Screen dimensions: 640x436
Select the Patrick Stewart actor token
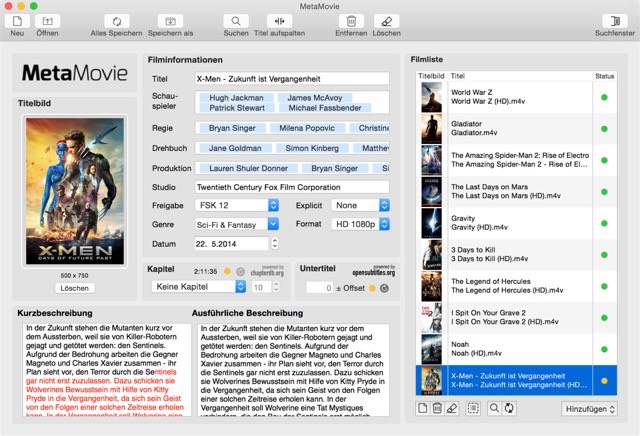pyautogui.click(x=237, y=108)
